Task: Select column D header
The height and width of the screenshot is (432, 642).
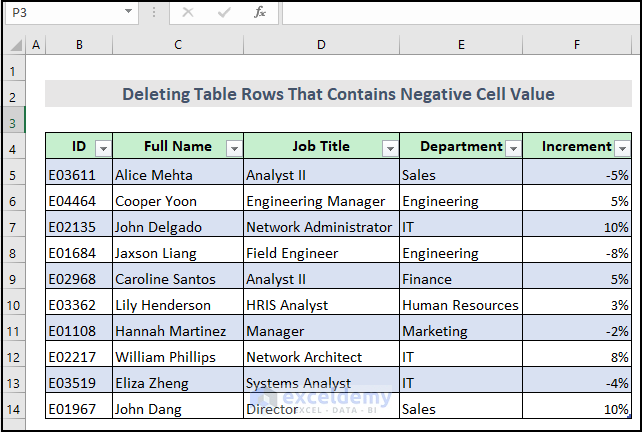Action: pyautogui.click(x=321, y=45)
